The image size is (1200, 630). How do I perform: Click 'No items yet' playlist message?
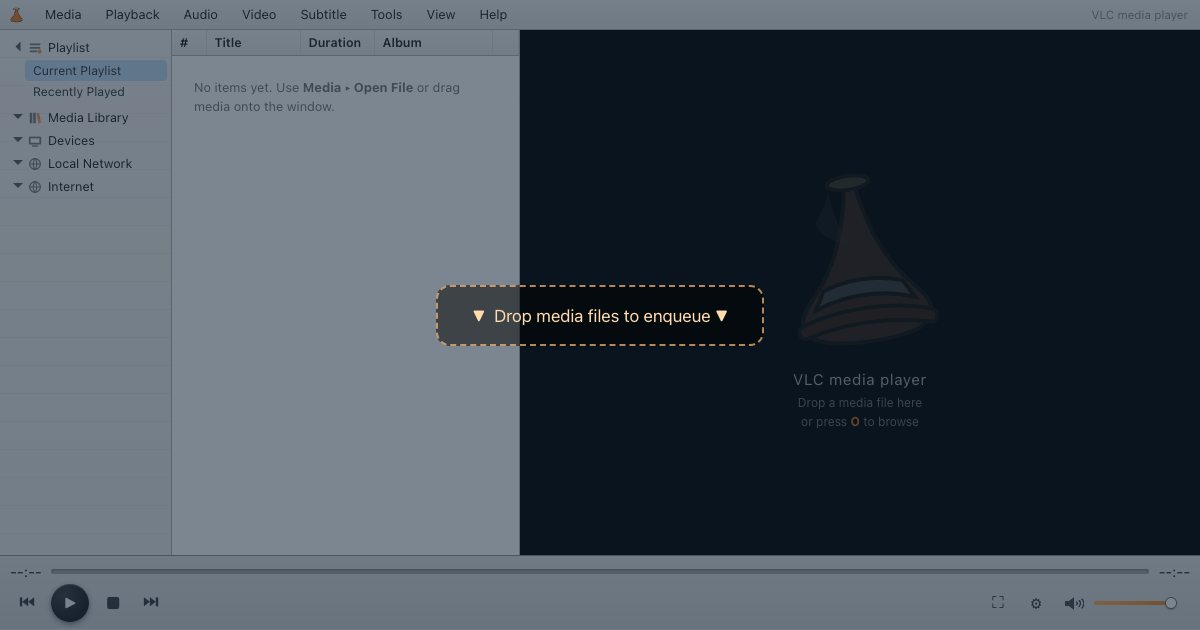pyautogui.click(x=327, y=97)
